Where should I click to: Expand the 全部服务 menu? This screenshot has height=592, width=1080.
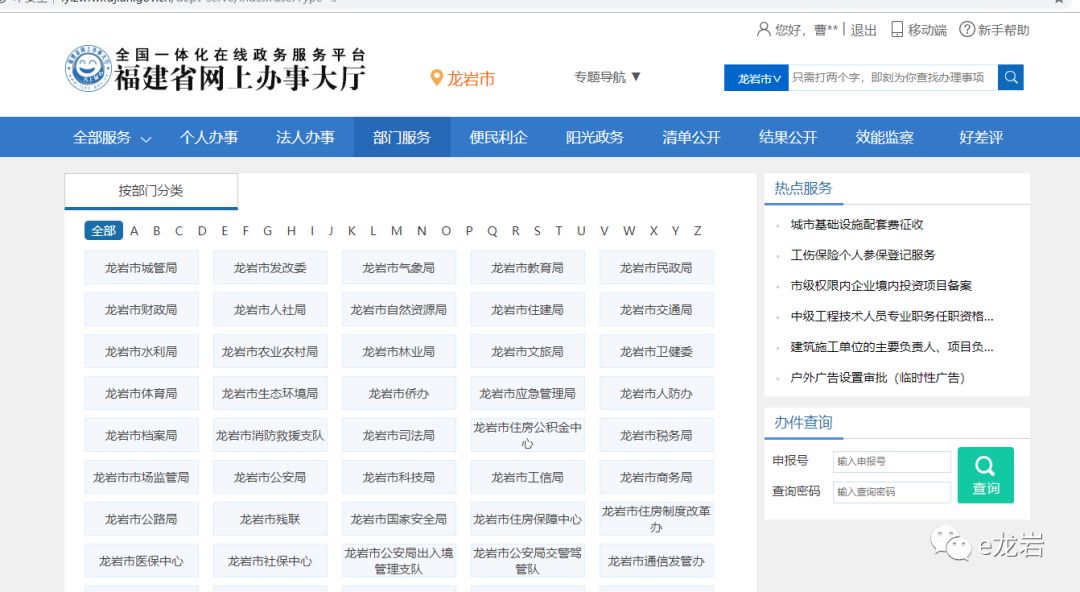tap(112, 138)
